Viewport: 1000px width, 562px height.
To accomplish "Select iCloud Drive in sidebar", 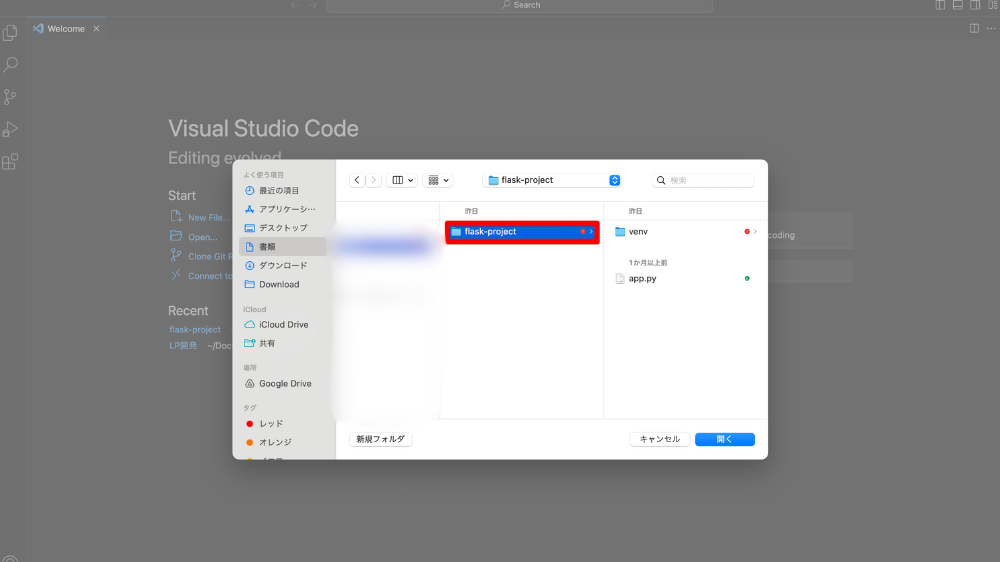I will click(x=283, y=325).
